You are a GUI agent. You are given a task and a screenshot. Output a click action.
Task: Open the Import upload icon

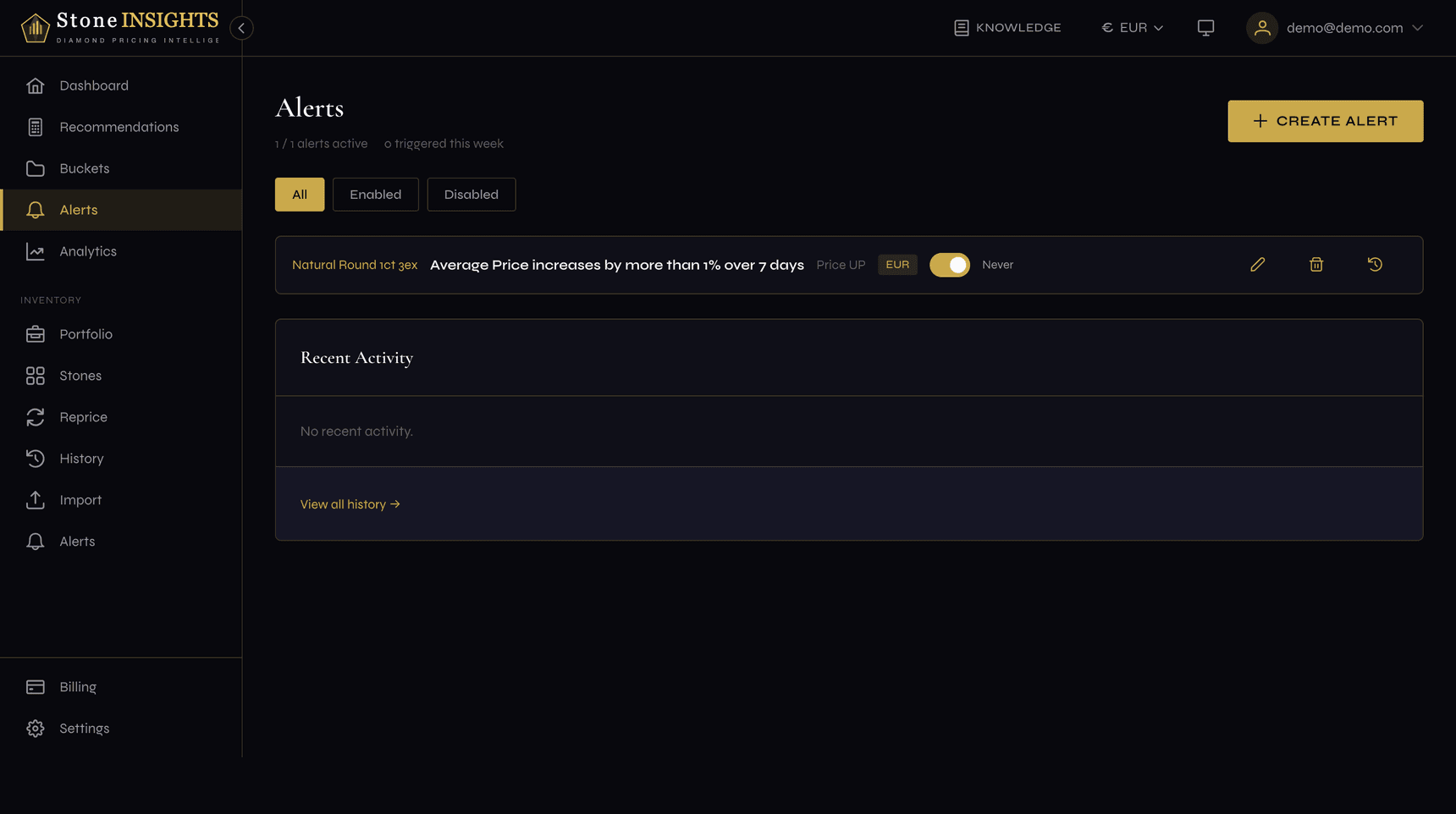click(35, 499)
